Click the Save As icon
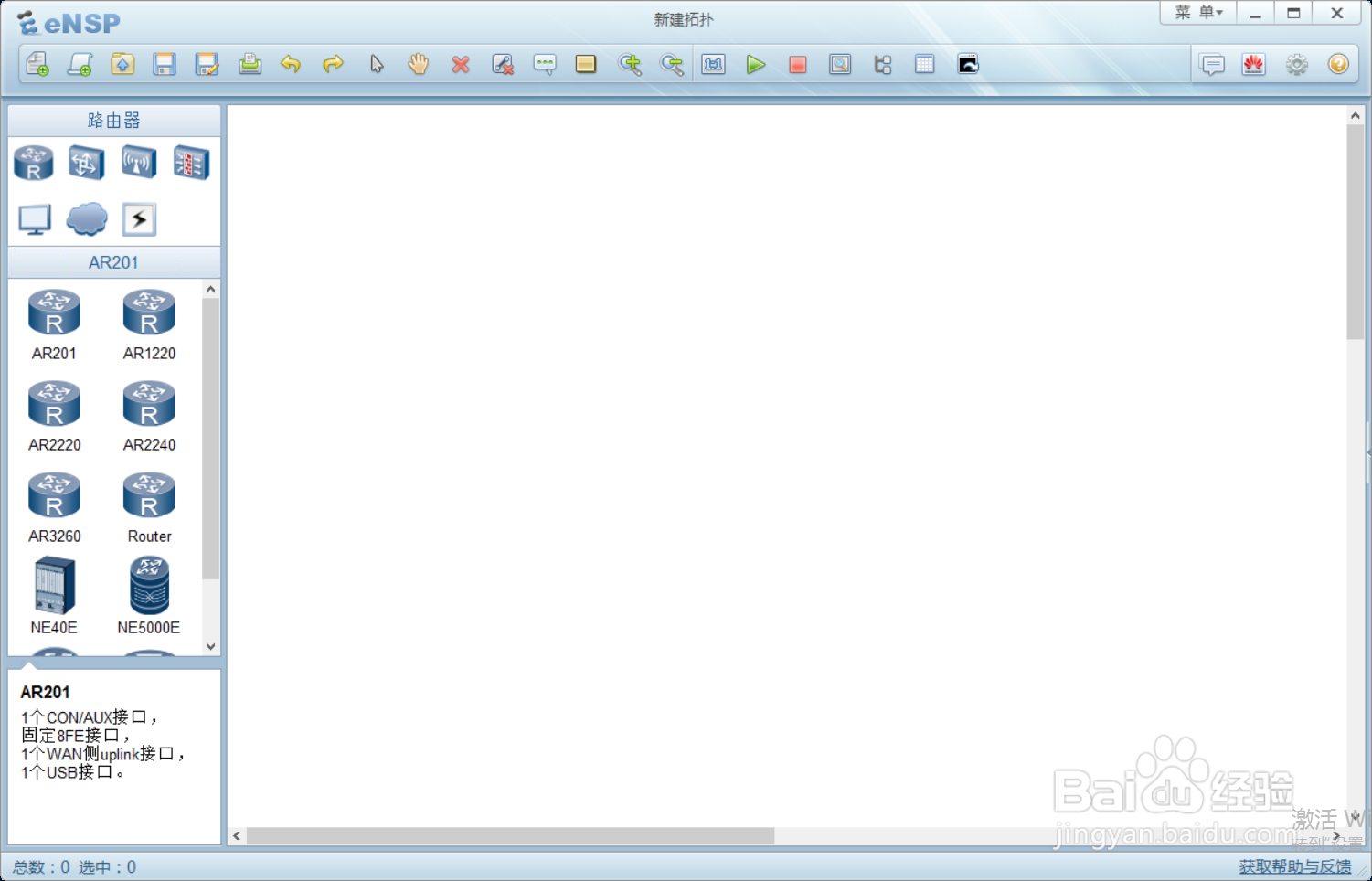The height and width of the screenshot is (881, 1372). coord(207,64)
